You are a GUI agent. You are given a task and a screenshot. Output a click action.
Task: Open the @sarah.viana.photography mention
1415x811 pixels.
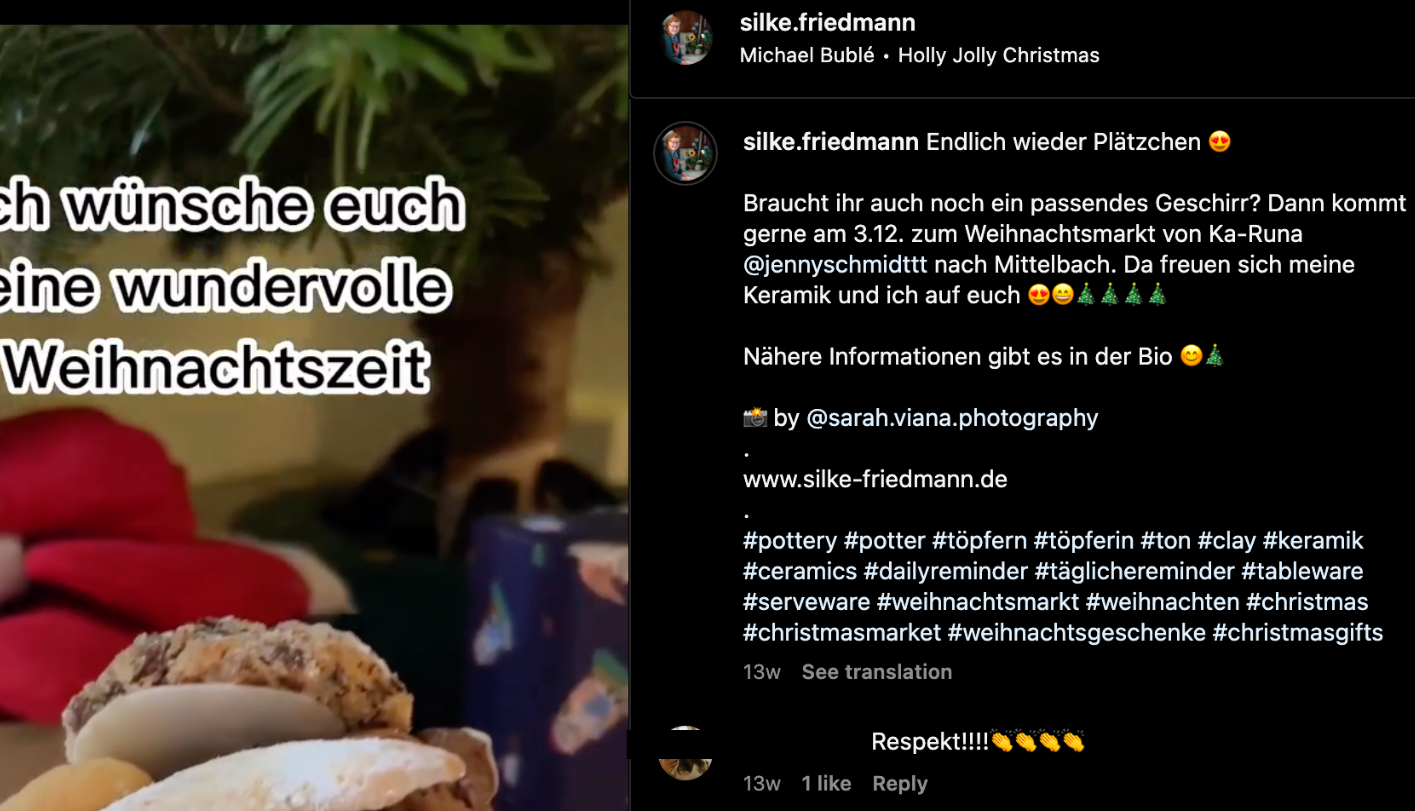(952, 418)
